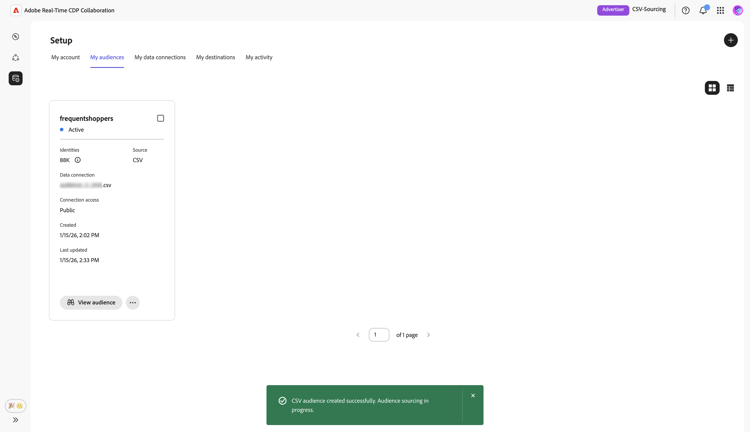Viewport: 750px width, 432px height.
Task: Go to previous page arrow
Action: (358, 335)
